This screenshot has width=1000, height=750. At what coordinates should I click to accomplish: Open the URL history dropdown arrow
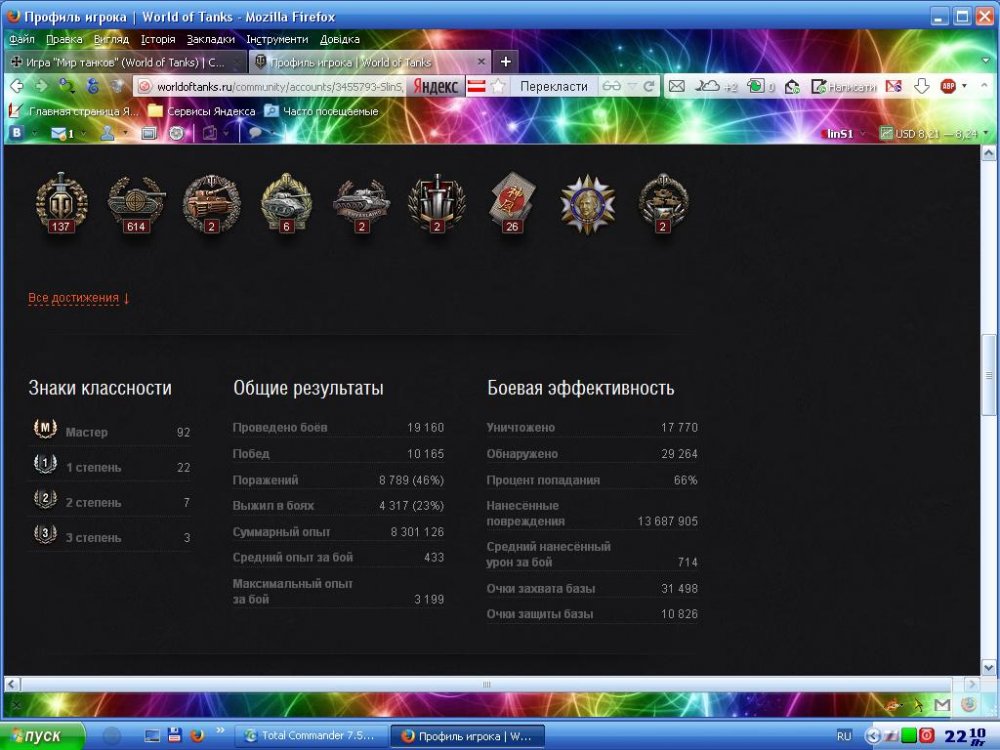[632, 86]
